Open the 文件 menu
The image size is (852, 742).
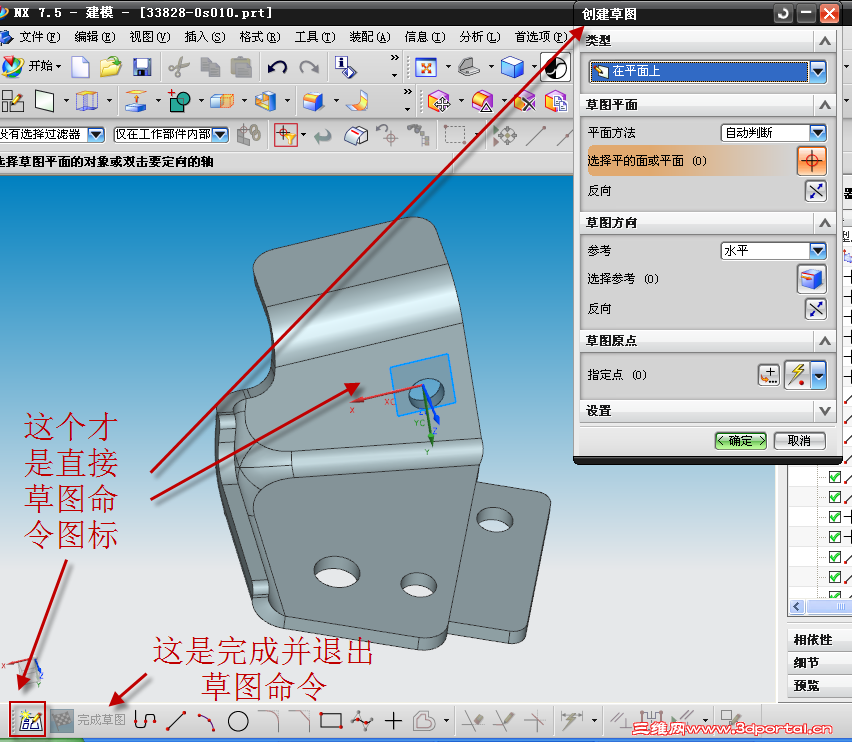click(x=40, y=37)
